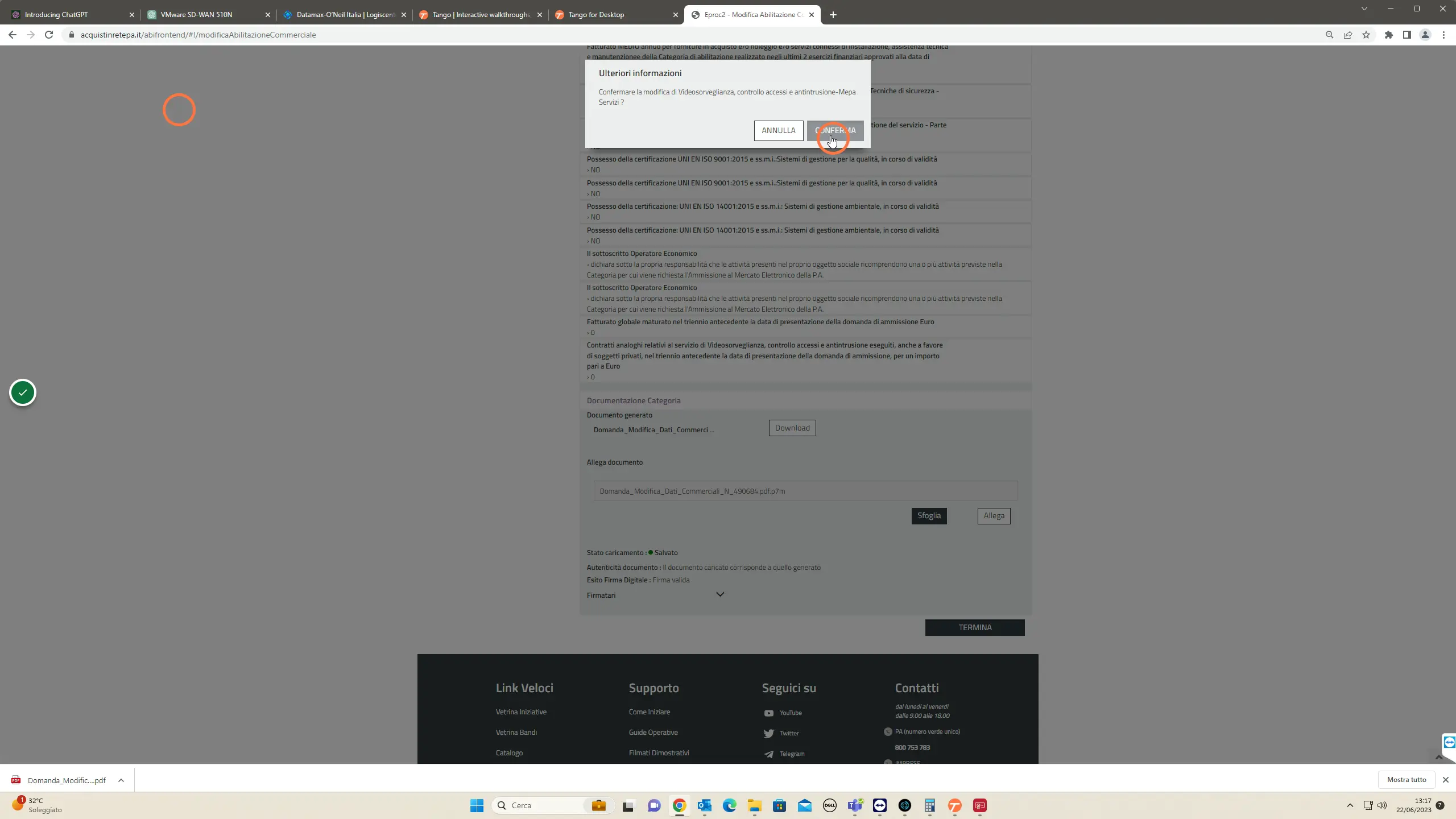Open the volume control in system tray

1382,805
